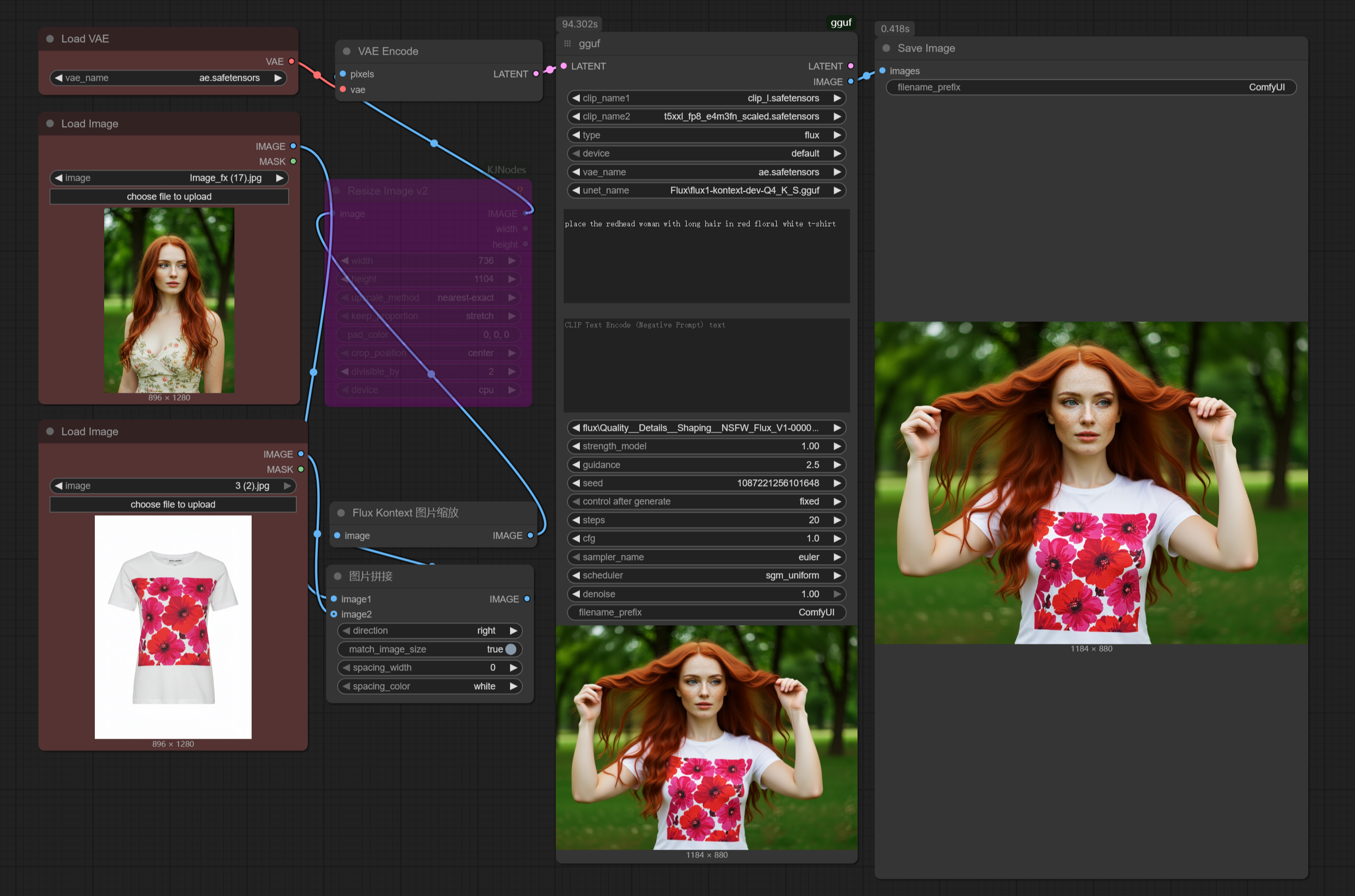Click the Save Image node title
Image resolution: width=1355 pixels, height=896 pixels.
click(x=926, y=48)
